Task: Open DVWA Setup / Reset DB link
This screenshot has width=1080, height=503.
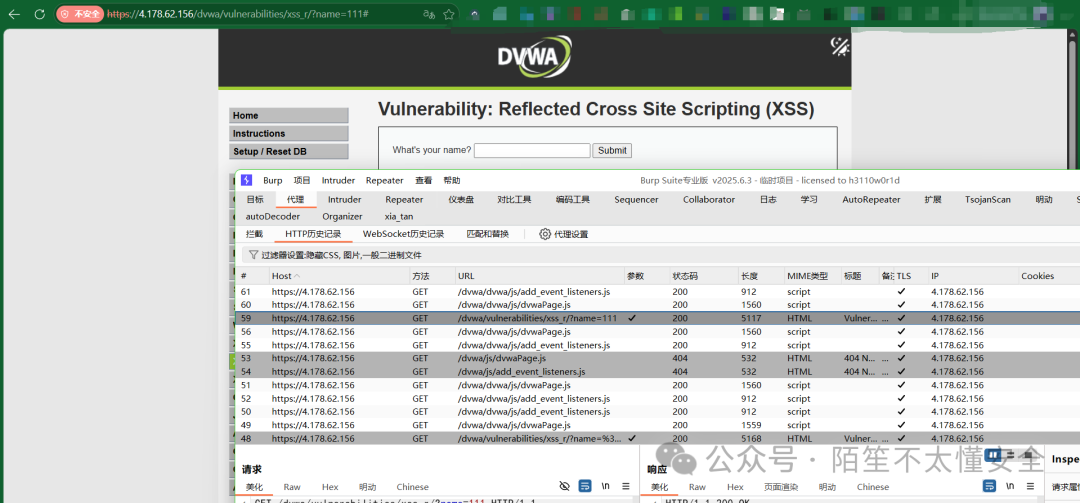Action: (x=289, y=152)
